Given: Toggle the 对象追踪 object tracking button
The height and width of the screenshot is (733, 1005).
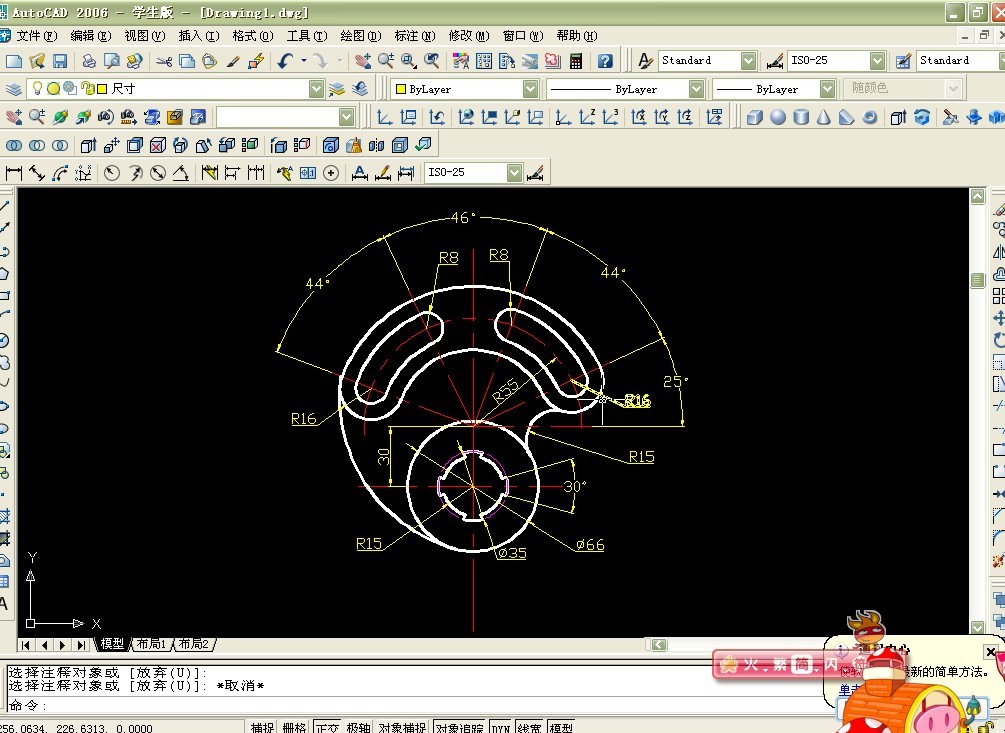Looking at the screenshot, I should (459, 727).
